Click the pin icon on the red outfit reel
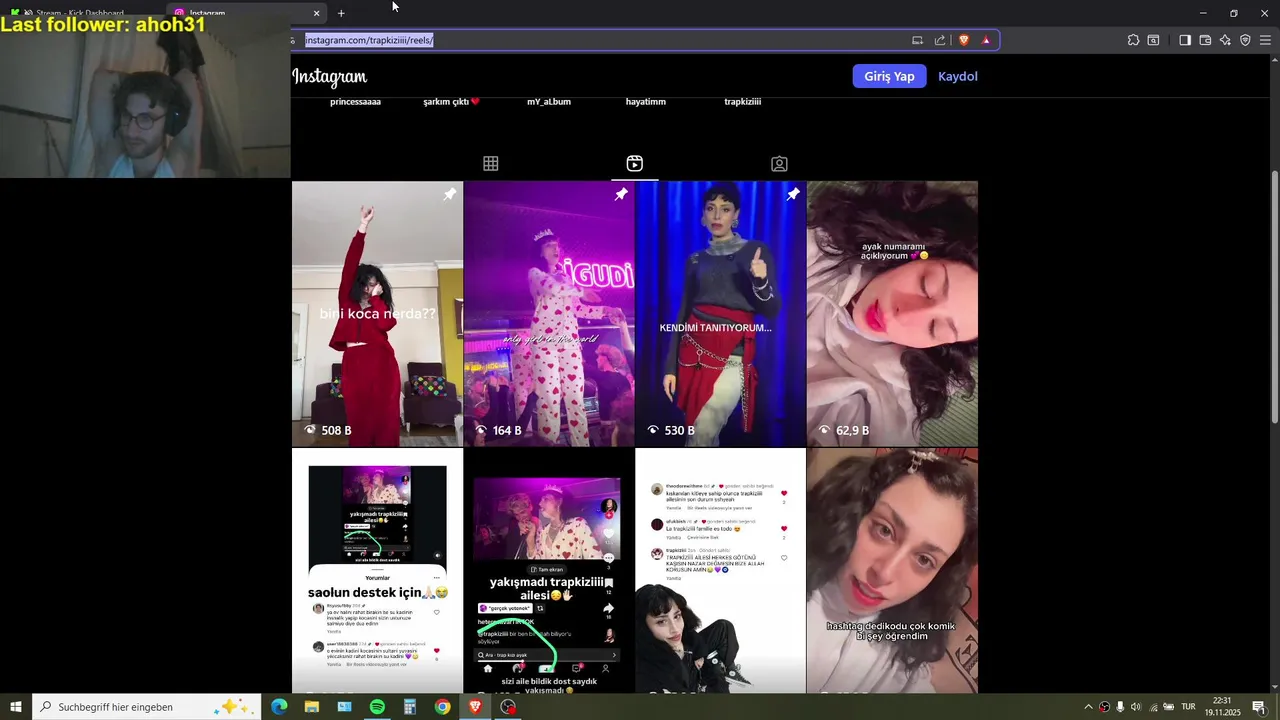1280x720 pixels. [x=449, y=195]
